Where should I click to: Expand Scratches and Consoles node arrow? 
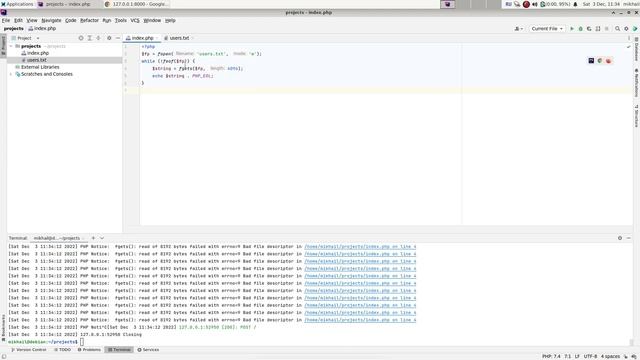click(11, 74)
